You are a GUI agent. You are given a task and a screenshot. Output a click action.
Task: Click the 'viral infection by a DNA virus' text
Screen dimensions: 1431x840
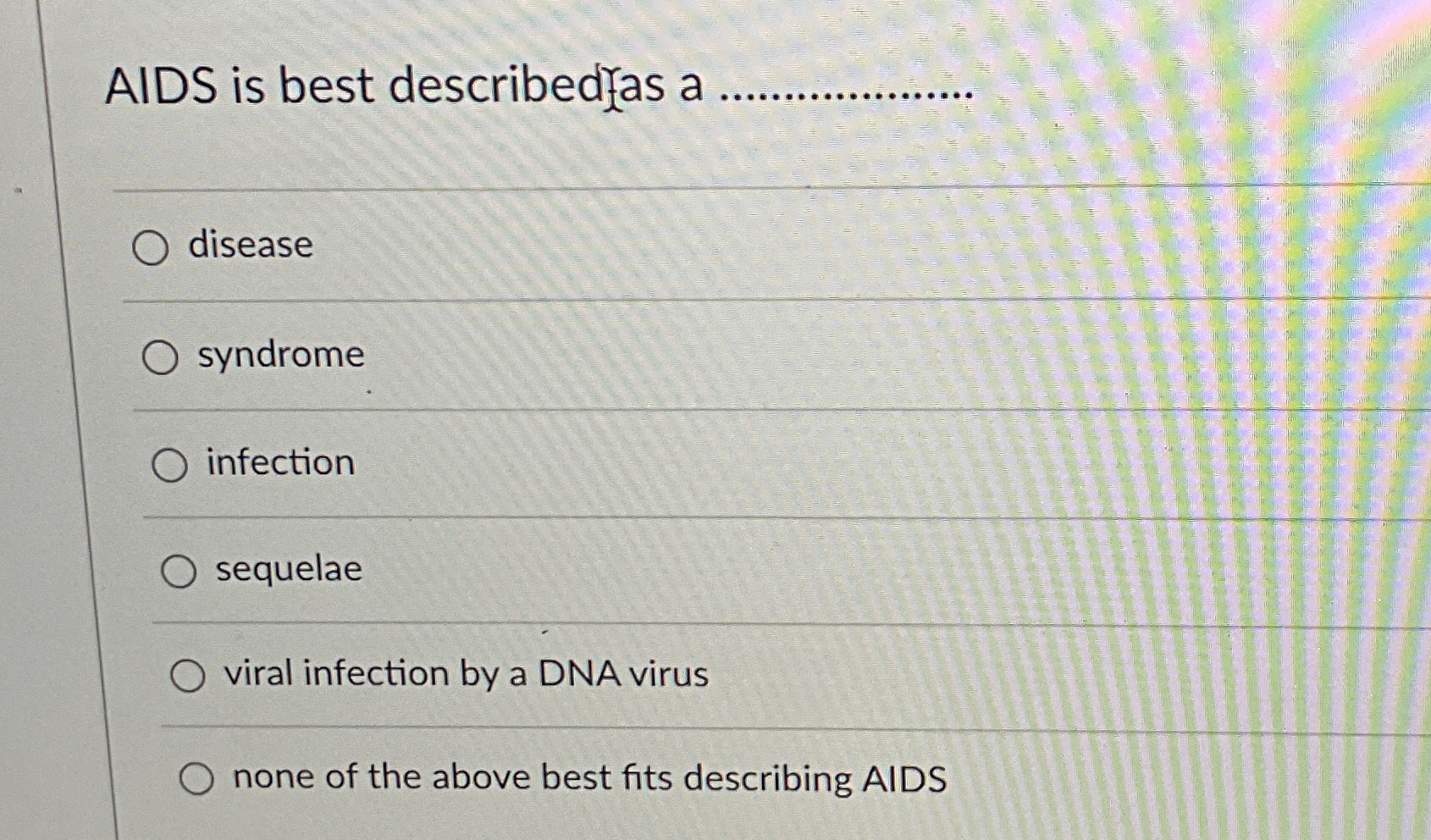coord(464,673)
